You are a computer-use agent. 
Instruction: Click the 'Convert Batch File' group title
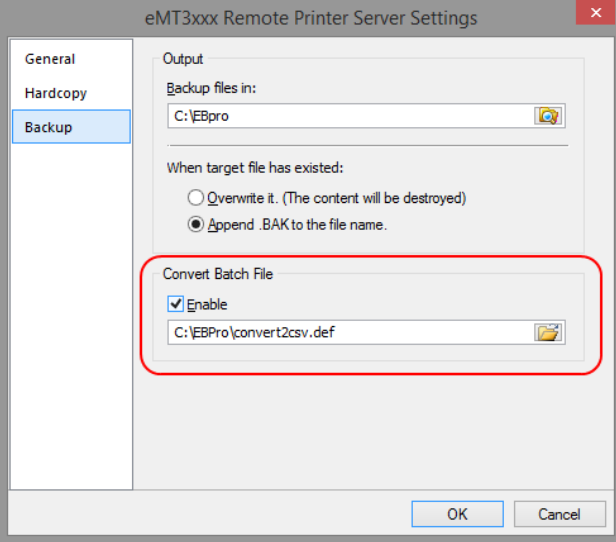[218, 274]
